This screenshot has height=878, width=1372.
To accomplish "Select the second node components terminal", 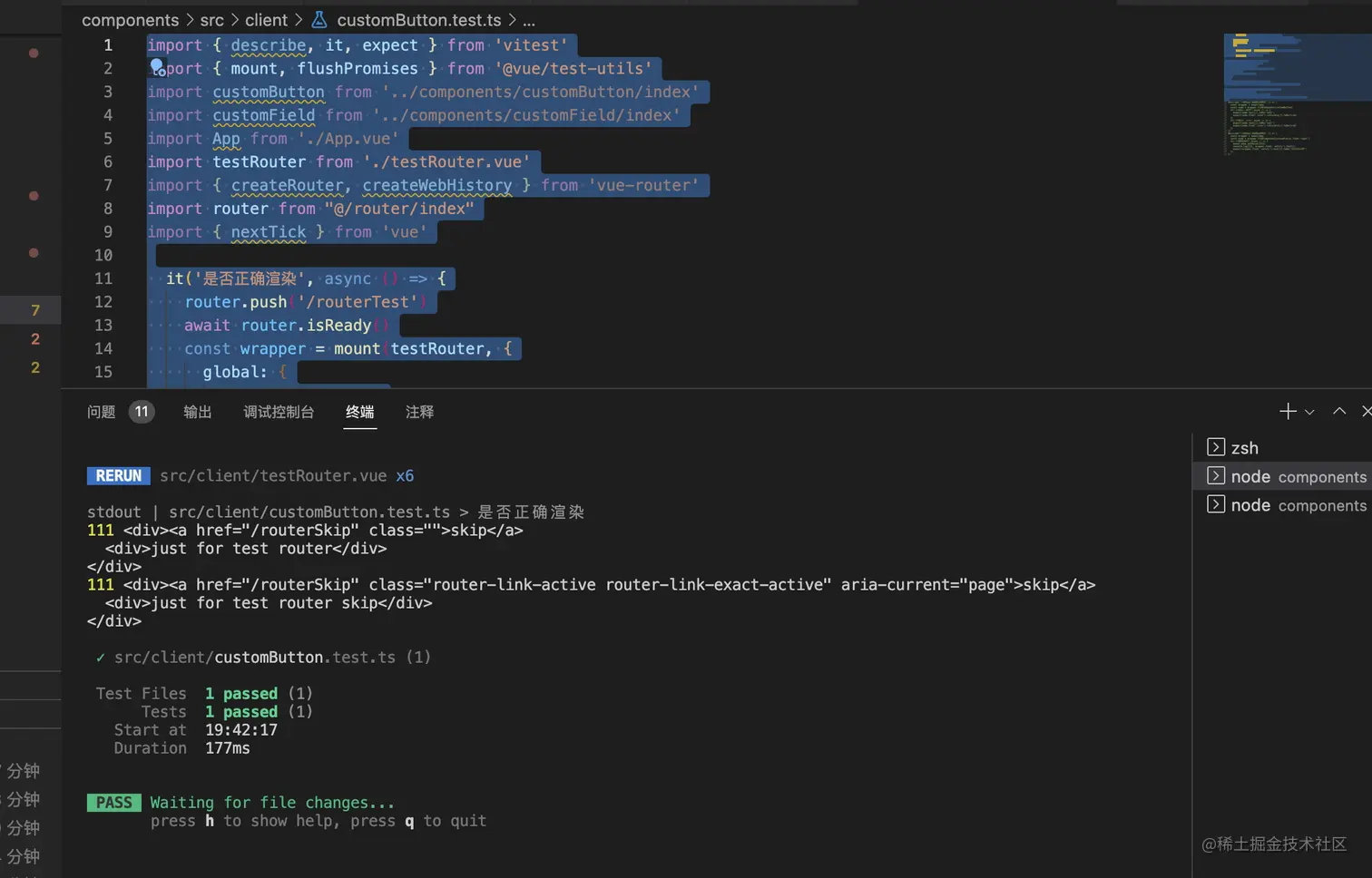I will tap(1282, 505).
